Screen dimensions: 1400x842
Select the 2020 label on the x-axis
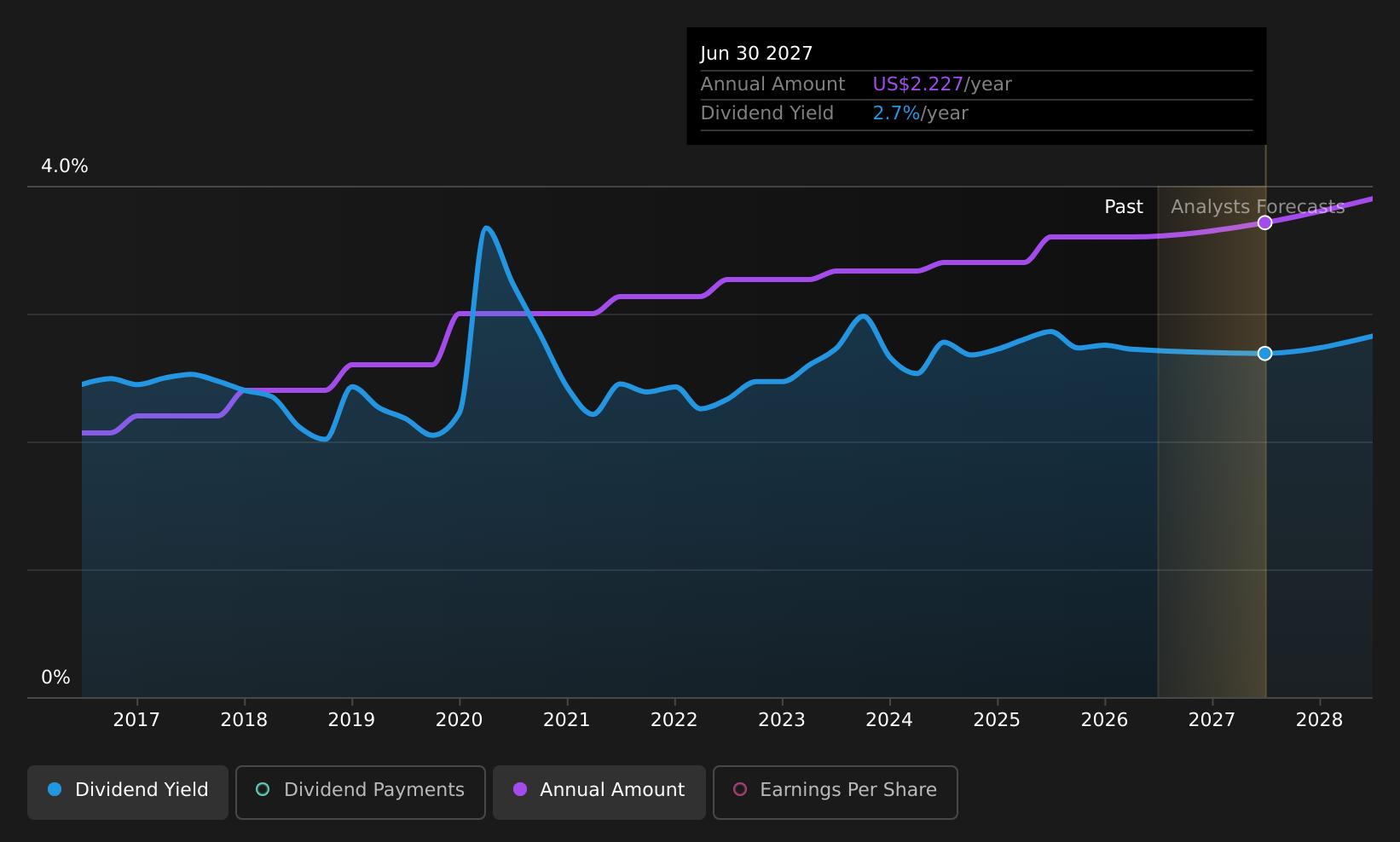(460, 720)
